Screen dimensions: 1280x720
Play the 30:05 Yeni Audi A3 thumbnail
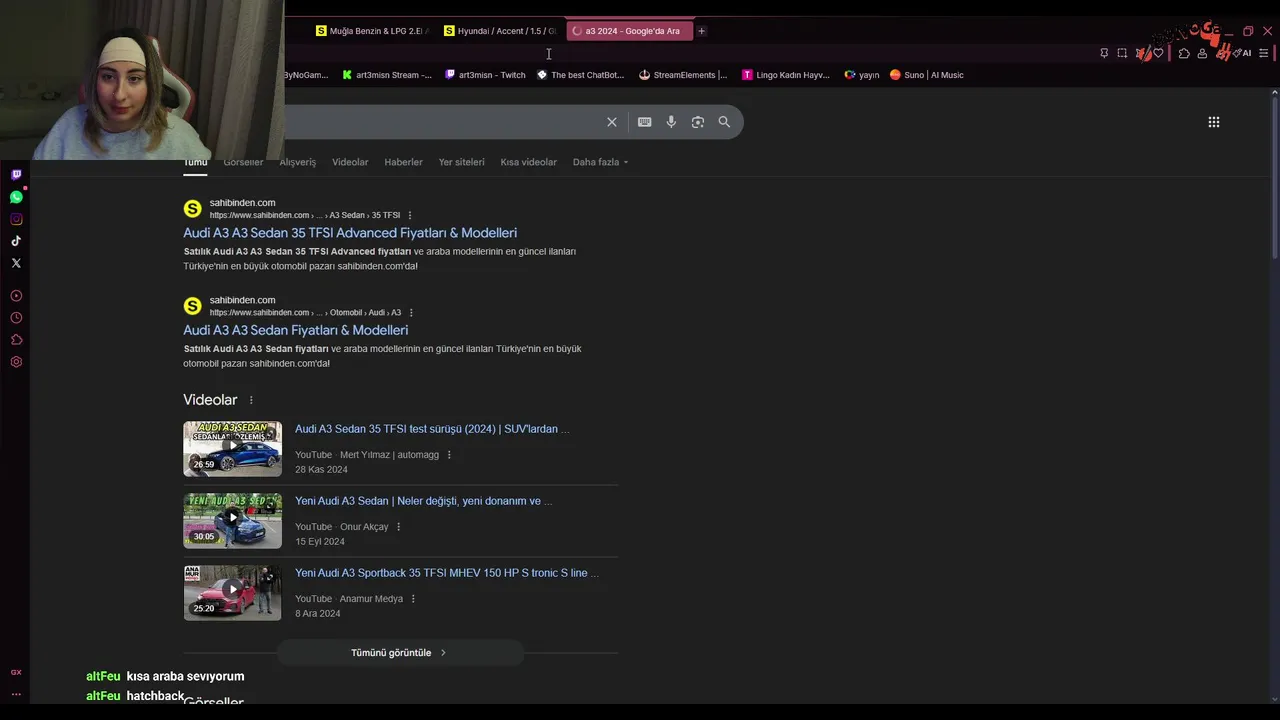(232, 520)
